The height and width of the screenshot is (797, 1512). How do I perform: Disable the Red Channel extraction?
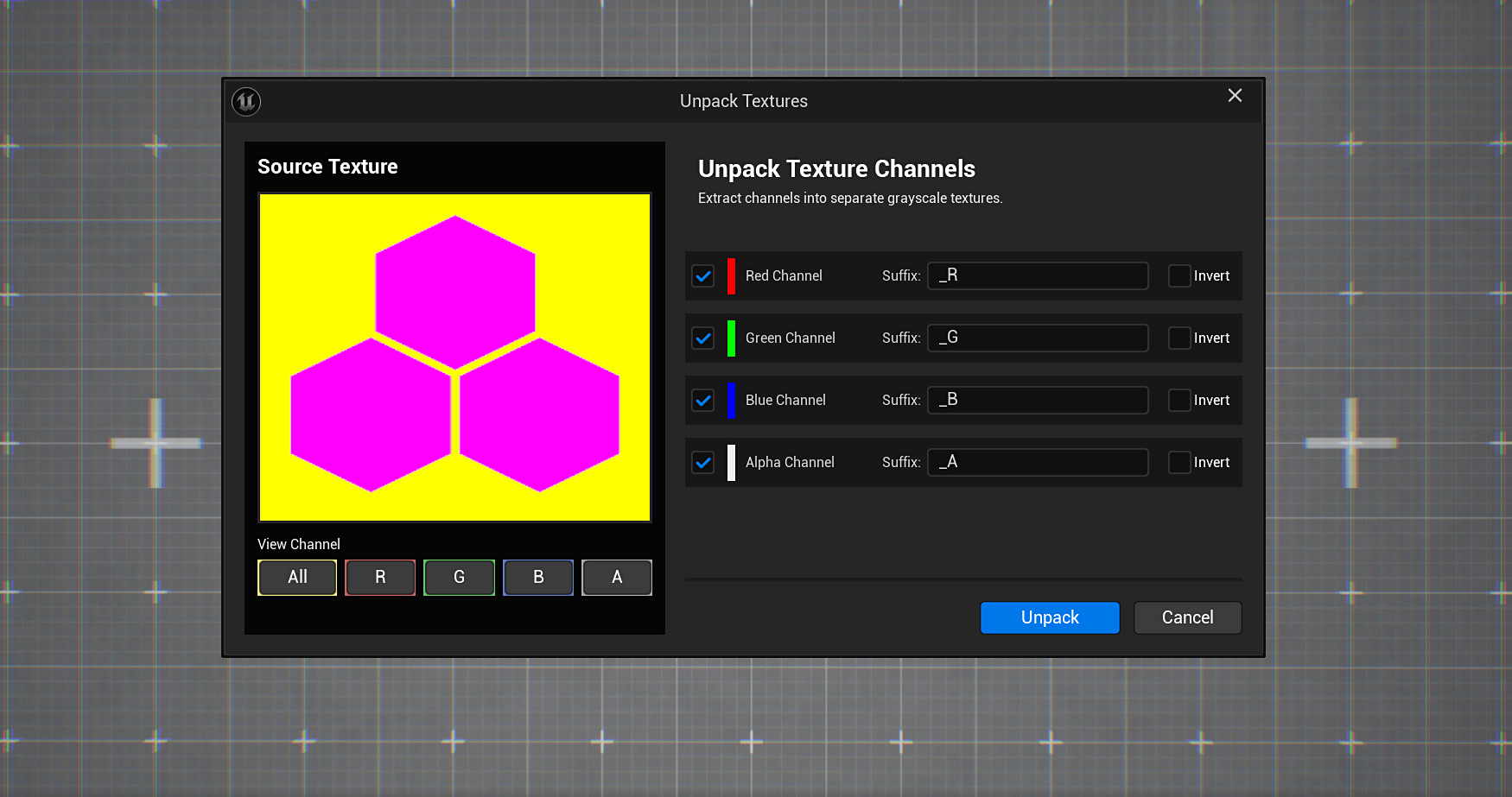702,275
